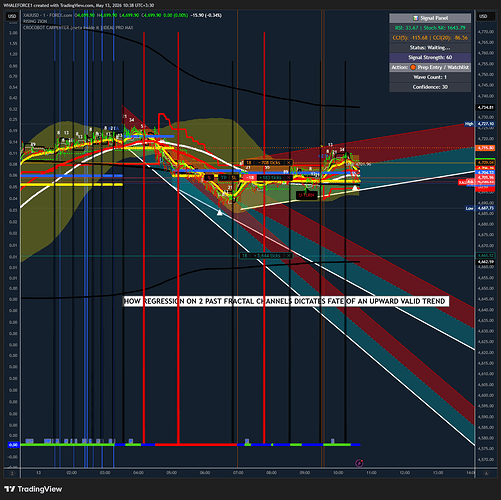Select the XAUUSD FOREX.com symbol legend
501x500 pixels.
(47, 15)
